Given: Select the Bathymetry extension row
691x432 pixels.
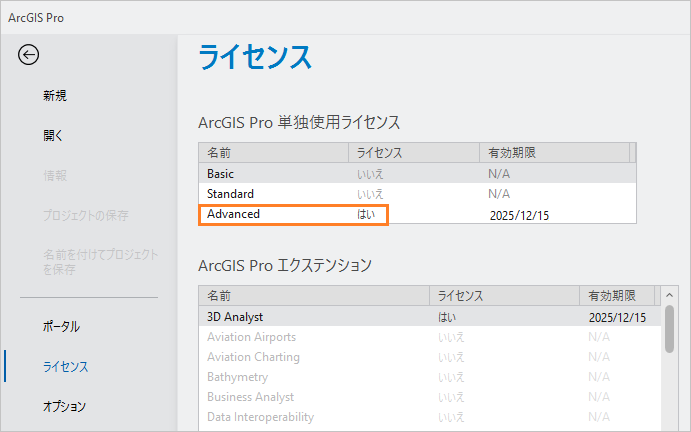Looking at the screenshot, I should (430, 377).
